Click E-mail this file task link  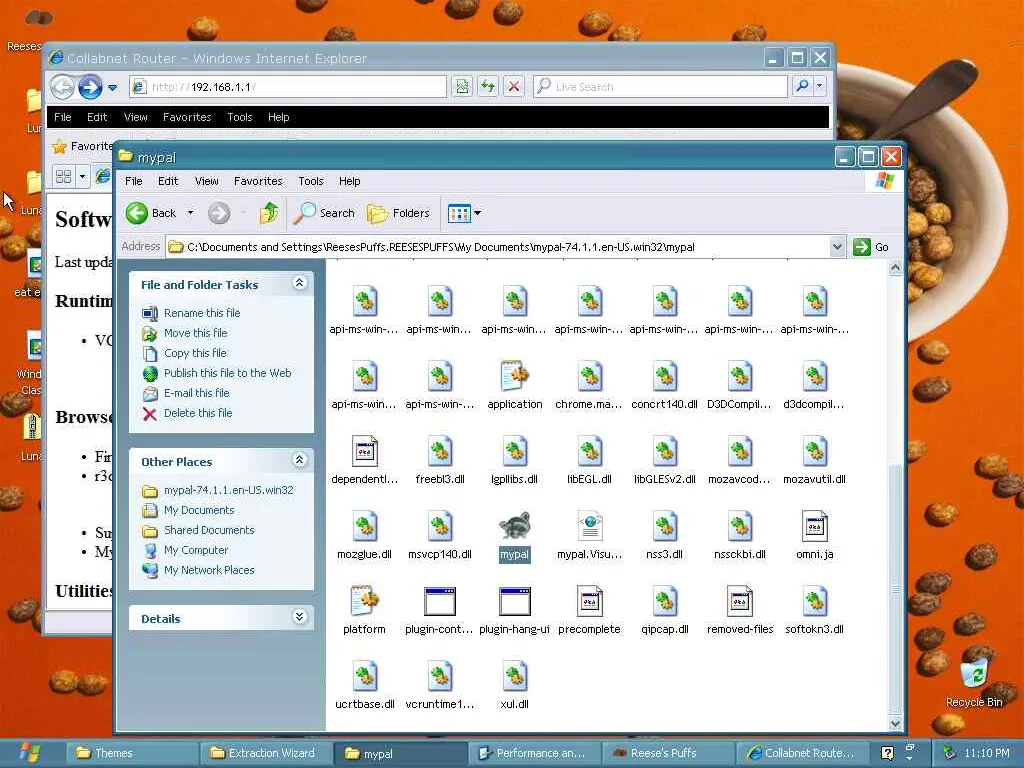click(196, 393)
